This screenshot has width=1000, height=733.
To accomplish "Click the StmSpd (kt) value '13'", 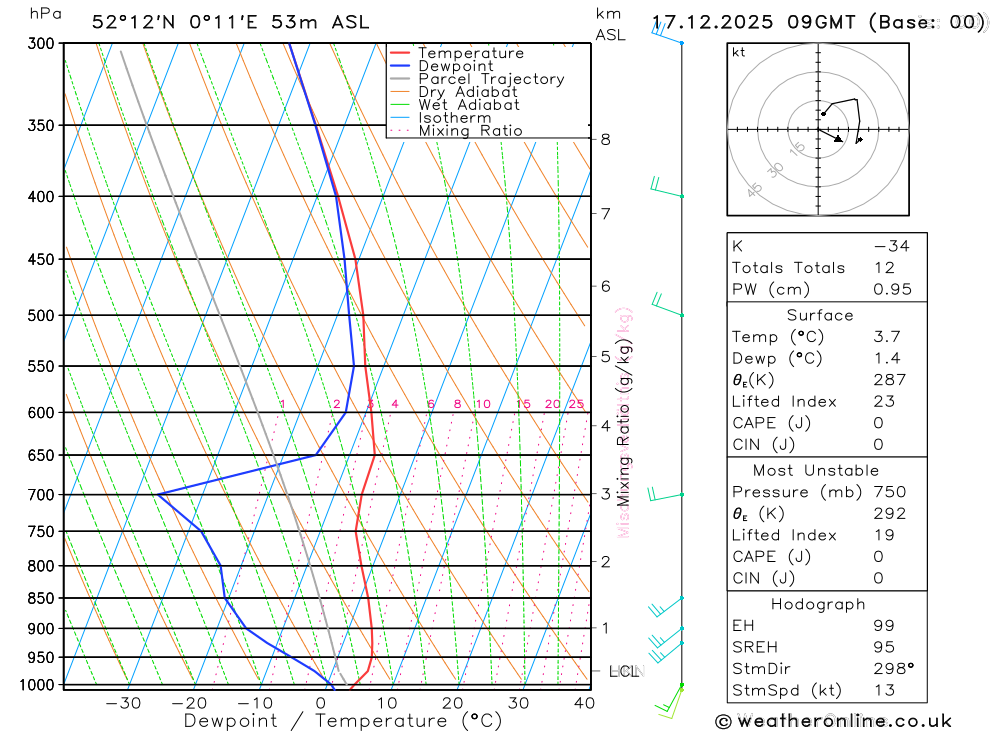I will click(885, 691).
